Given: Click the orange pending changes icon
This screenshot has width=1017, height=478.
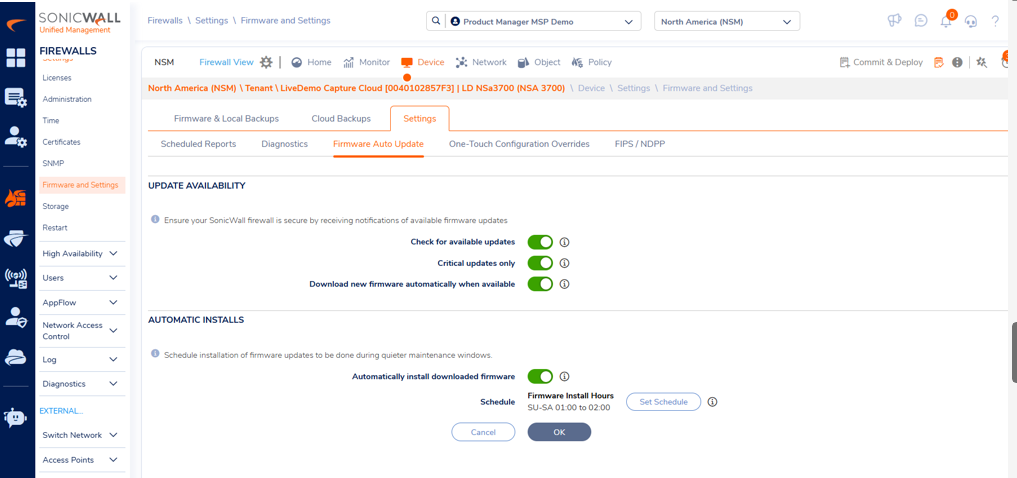Looking at the screenshot, I should point(939,62).
